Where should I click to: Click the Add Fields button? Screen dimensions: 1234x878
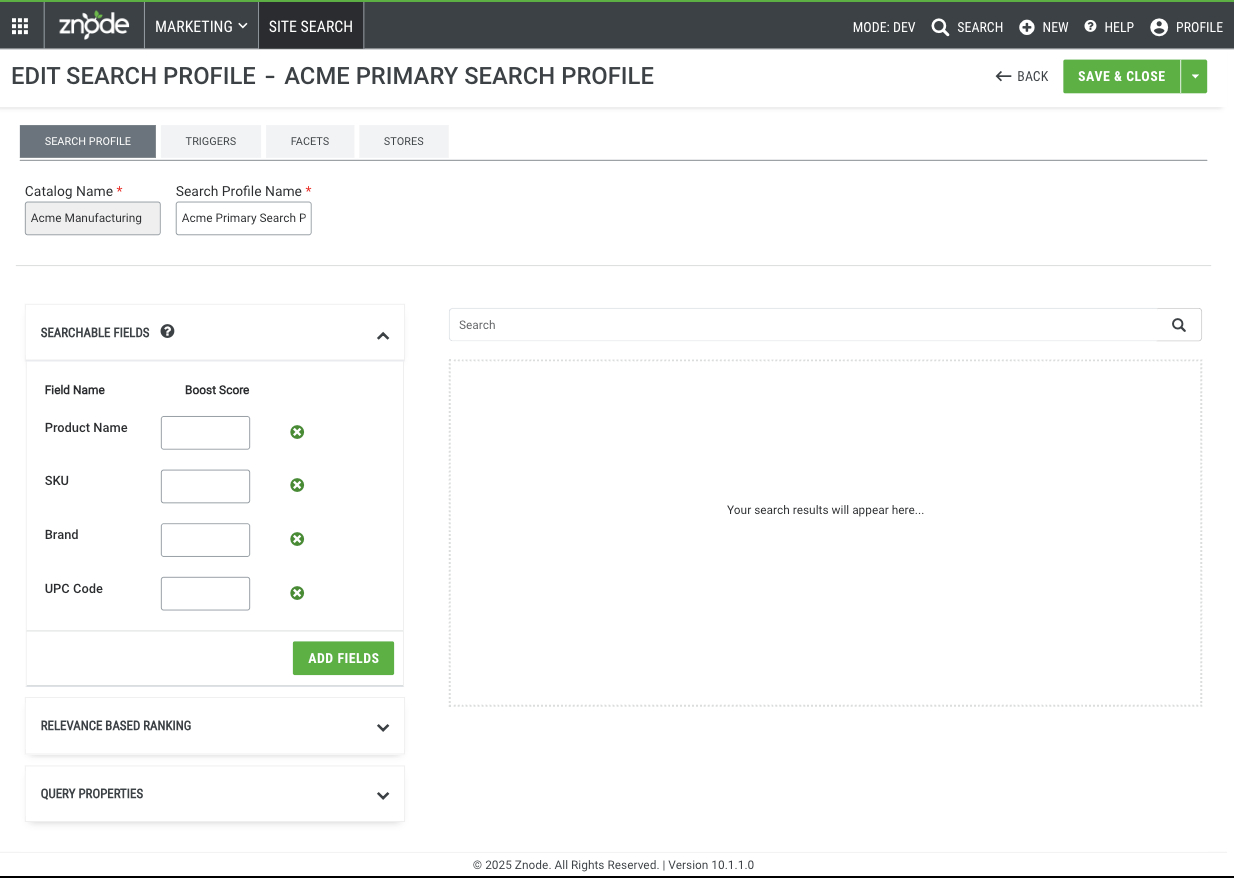tap(343, 658)
